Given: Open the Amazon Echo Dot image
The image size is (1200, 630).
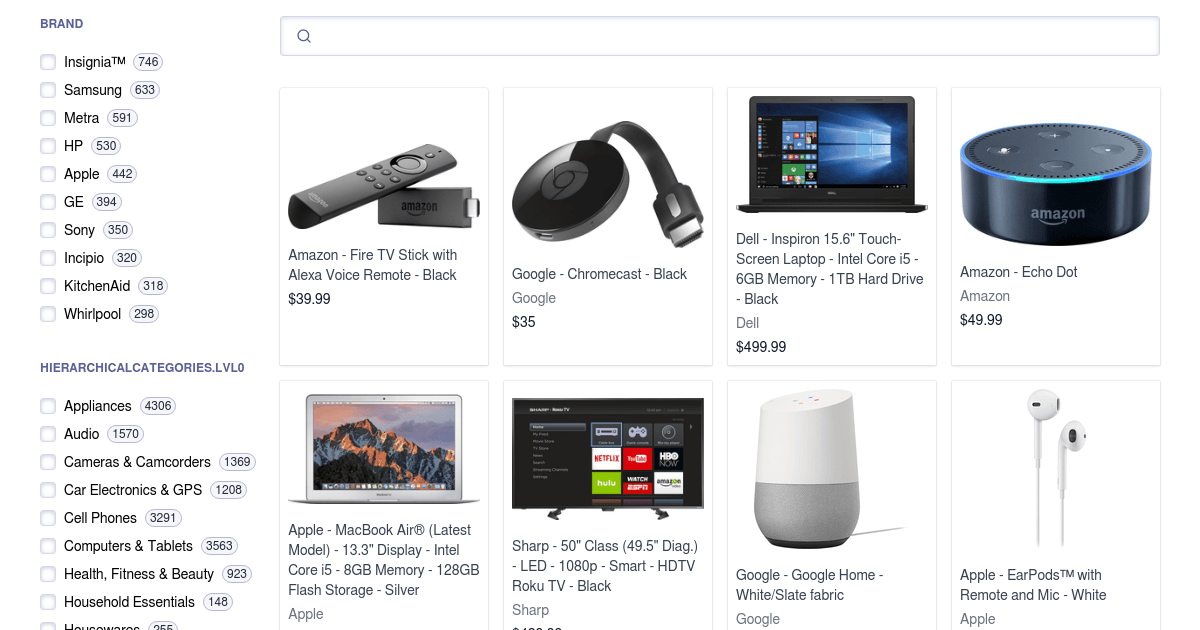Looking at the screenshot, I should tap(1056, 185).
